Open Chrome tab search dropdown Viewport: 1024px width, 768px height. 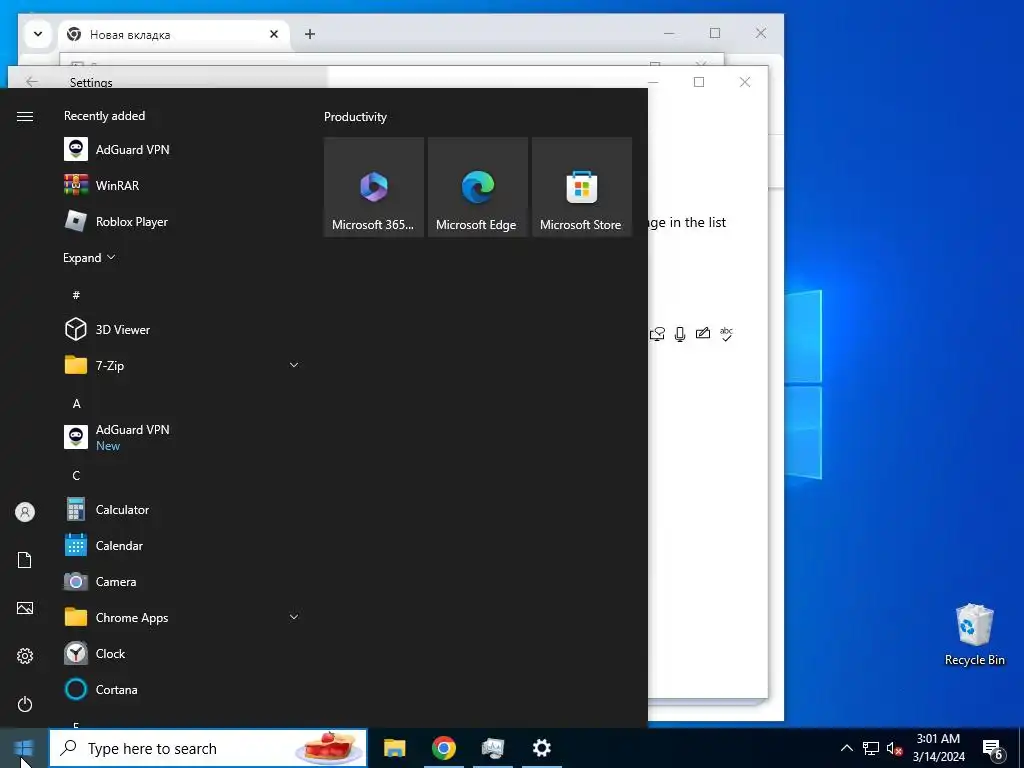point(38,34)
